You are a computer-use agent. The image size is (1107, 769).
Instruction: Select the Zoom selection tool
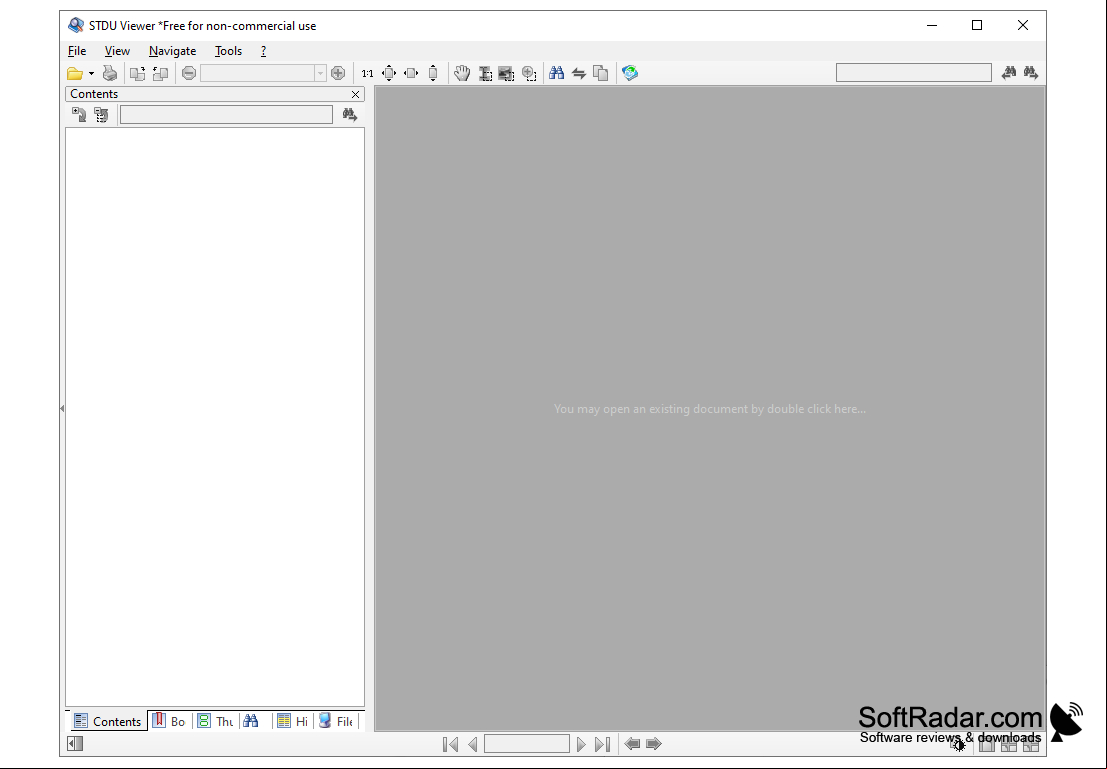(529, 73)
